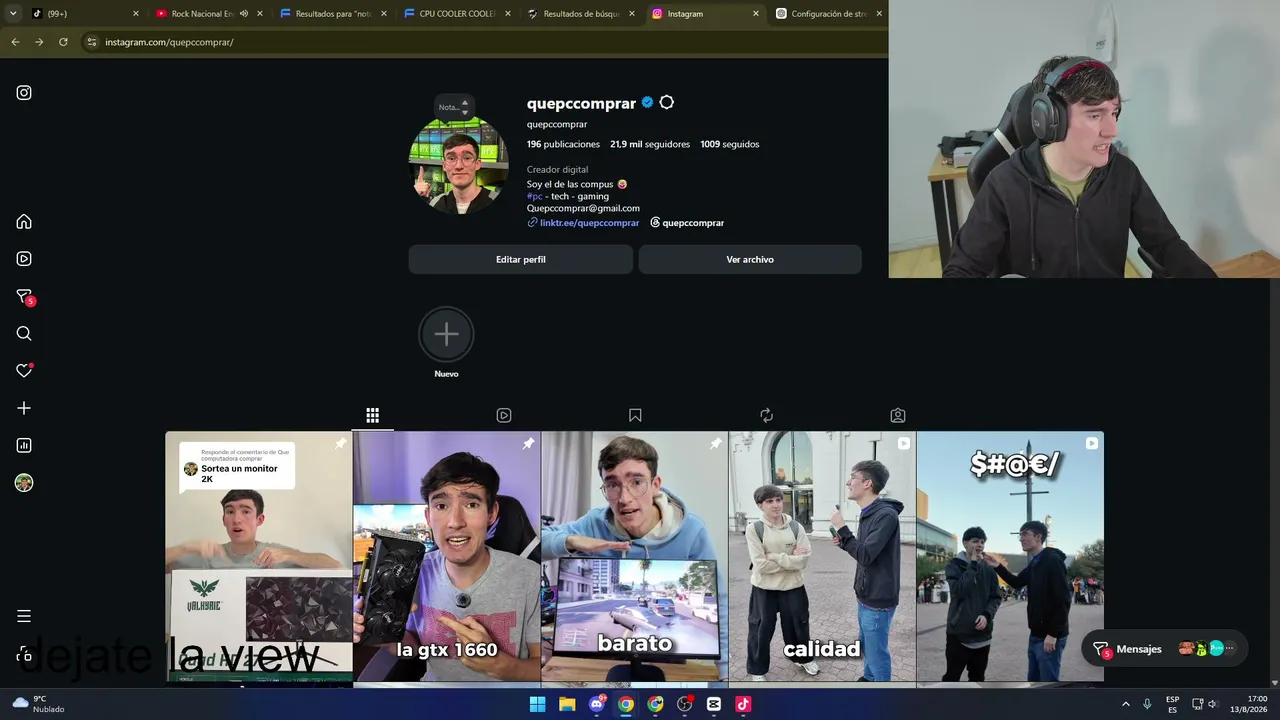1280x720 pixels.
Task: View the 1009 seguidos list
Action: (730, 145)
